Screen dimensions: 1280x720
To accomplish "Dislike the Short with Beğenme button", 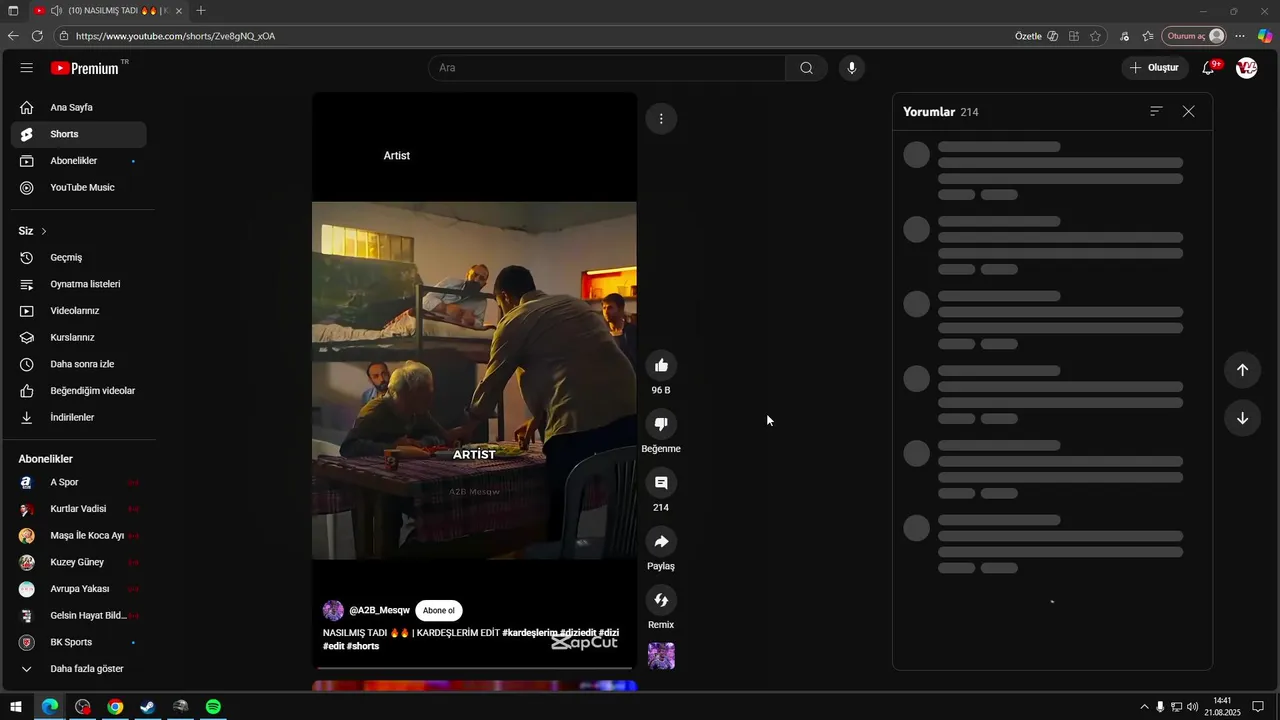I will click(661, 424).
